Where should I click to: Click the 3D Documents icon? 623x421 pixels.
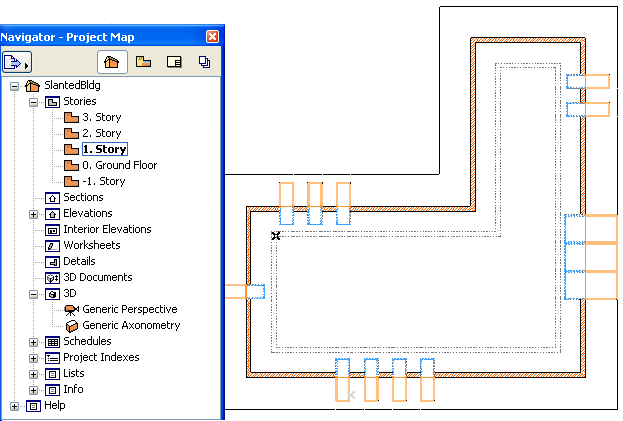(52, 278)
